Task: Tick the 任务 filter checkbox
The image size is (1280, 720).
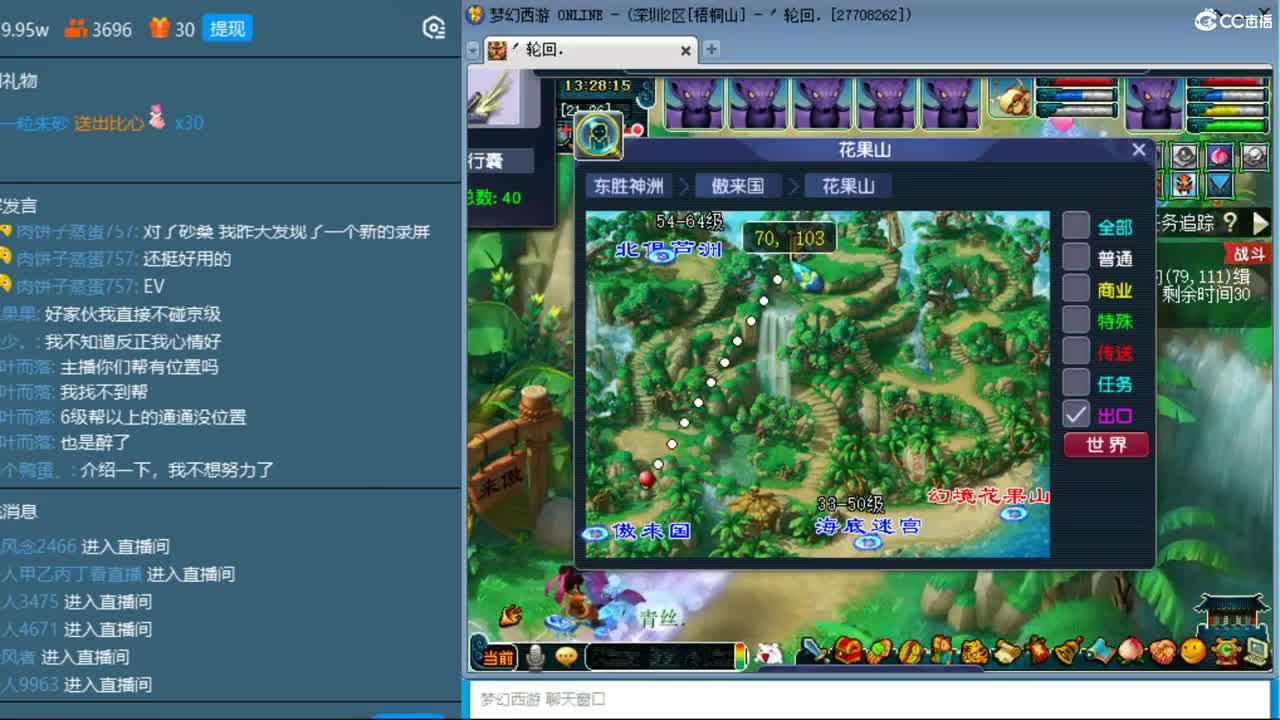Action: pos(1076,382)
